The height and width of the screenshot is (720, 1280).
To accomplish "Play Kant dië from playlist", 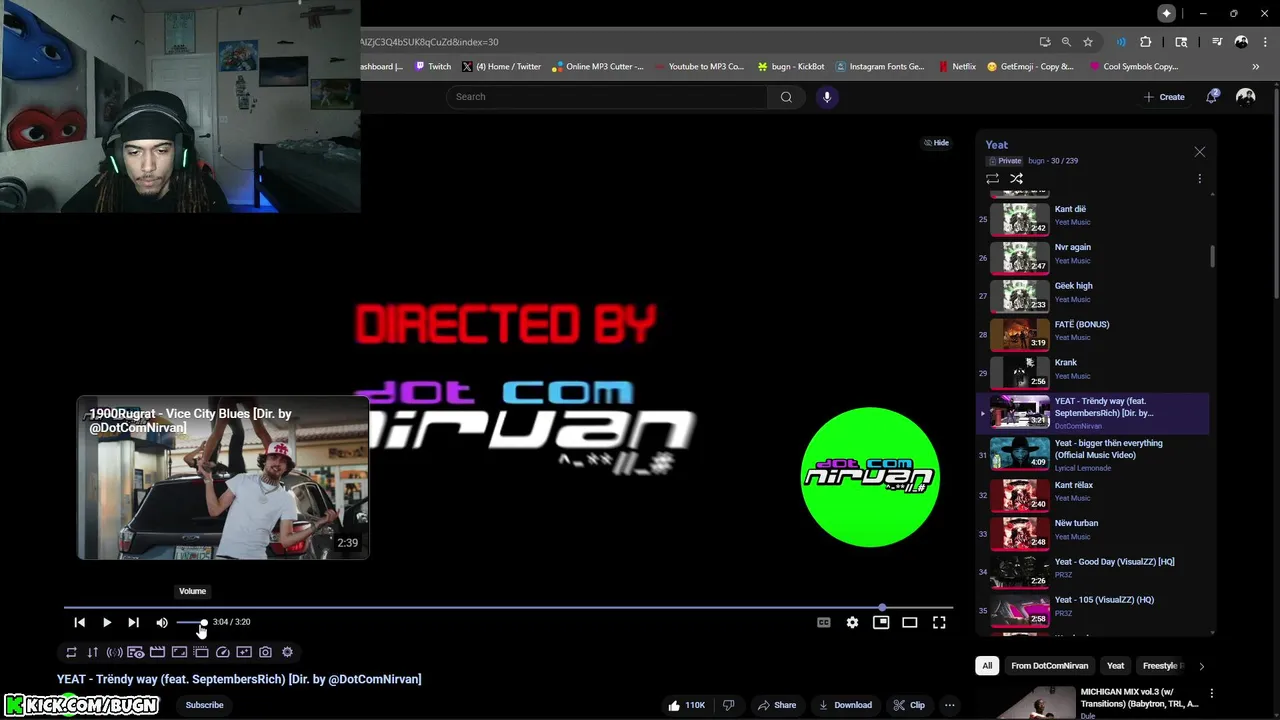I will pyautogui.click(x=1093, y=218).
